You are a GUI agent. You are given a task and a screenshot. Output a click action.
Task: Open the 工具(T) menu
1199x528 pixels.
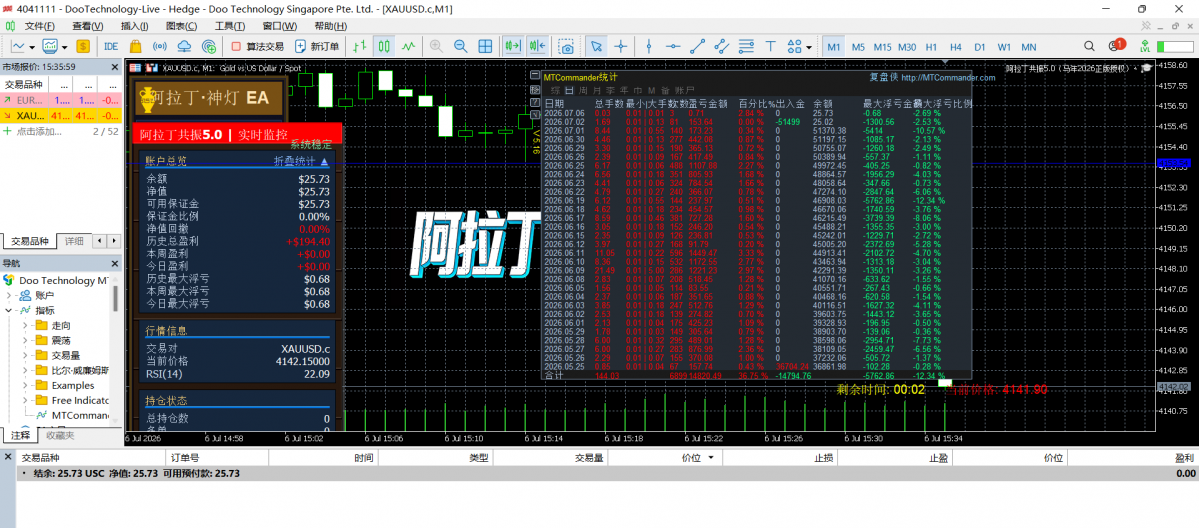229,26
